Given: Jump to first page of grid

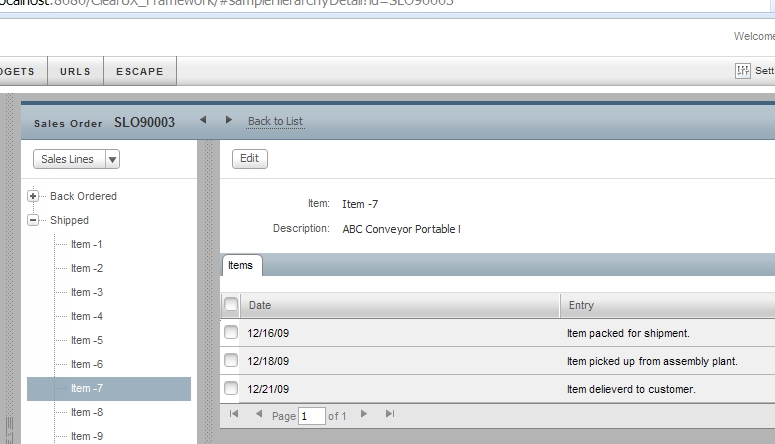Looking at the screenshot, I should (x=234, y=414).
